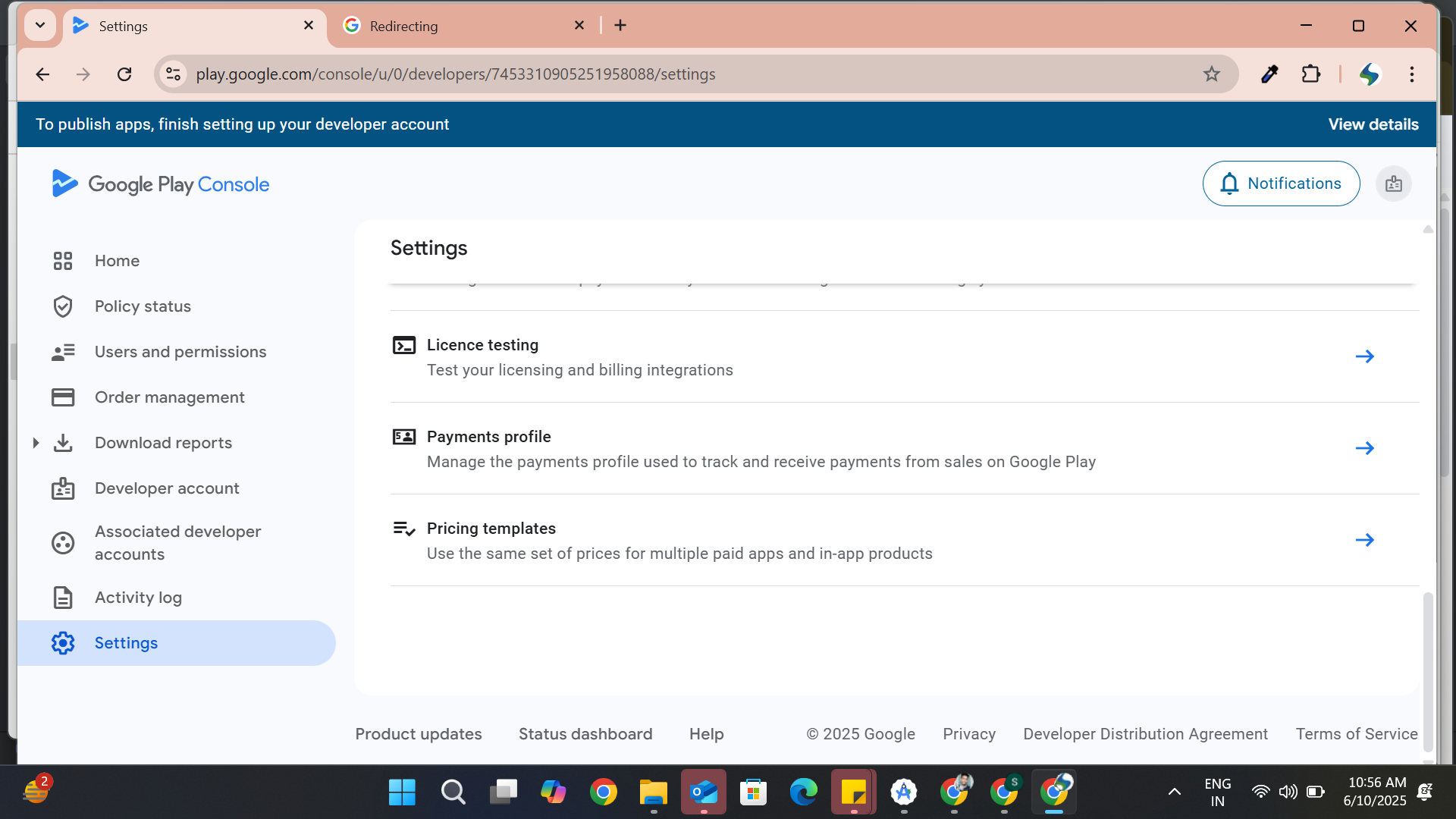1456x819 pixels.
Task: Open Chrome's three-dot menu
Action: click(1411, 74)
